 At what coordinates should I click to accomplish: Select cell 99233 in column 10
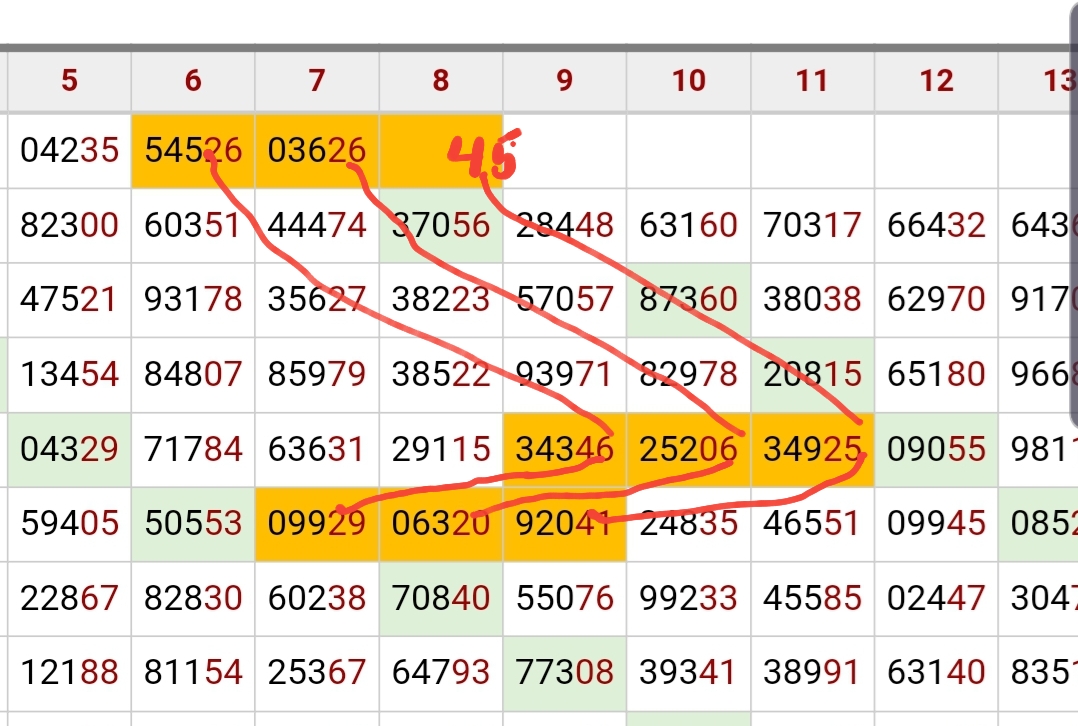[689, 598]
